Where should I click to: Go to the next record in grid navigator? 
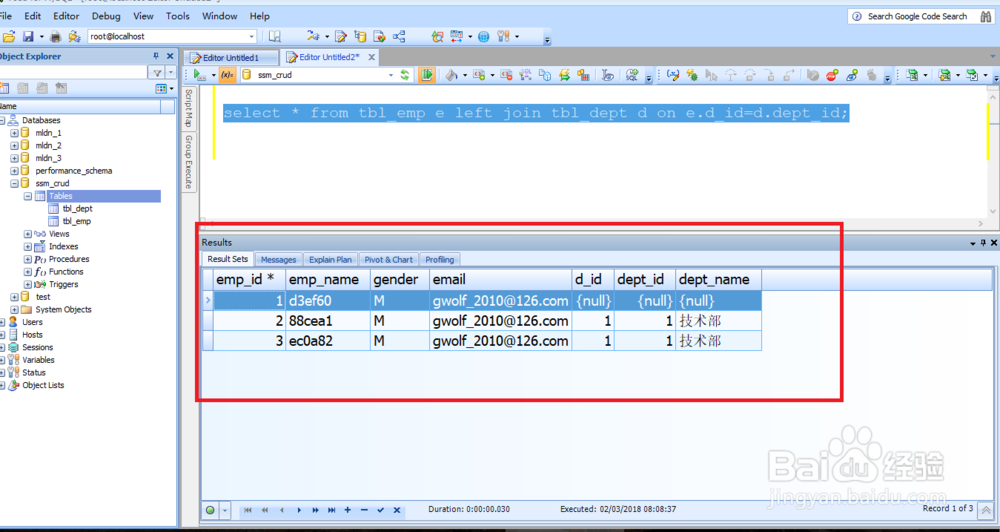(298, 510)
